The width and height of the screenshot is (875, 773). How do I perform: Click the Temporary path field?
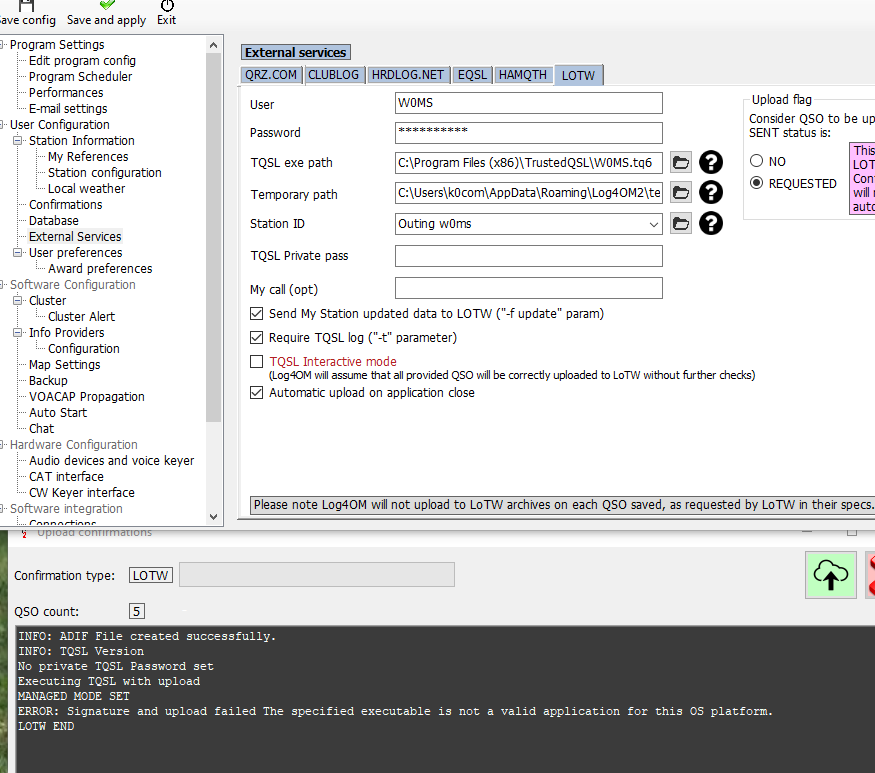tap(528, 193)
